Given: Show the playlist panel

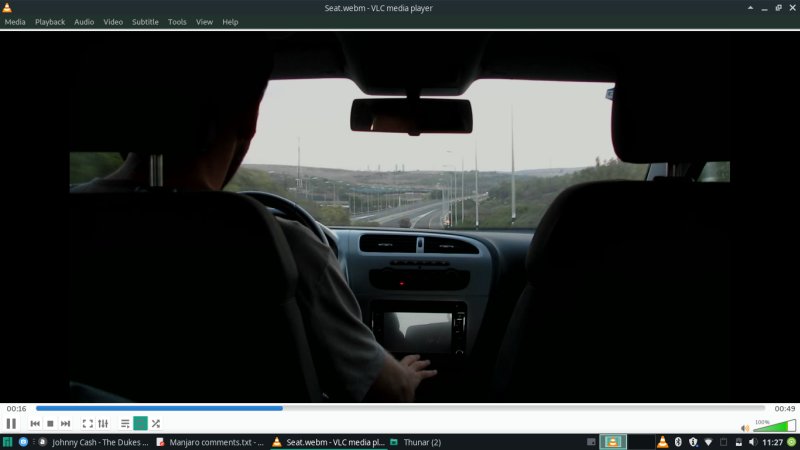Looking at the screenshot, I should click(x=125, y=423).
